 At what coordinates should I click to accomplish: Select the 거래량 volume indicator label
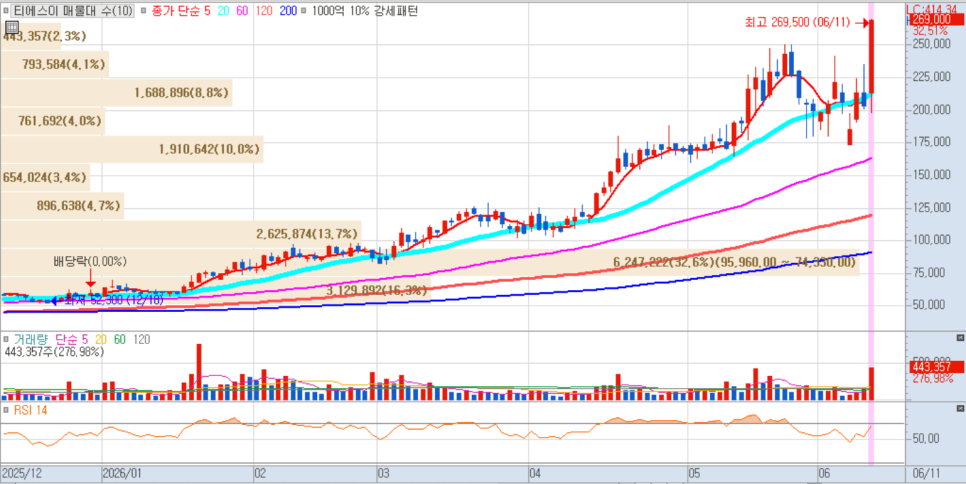pos(31,339)
